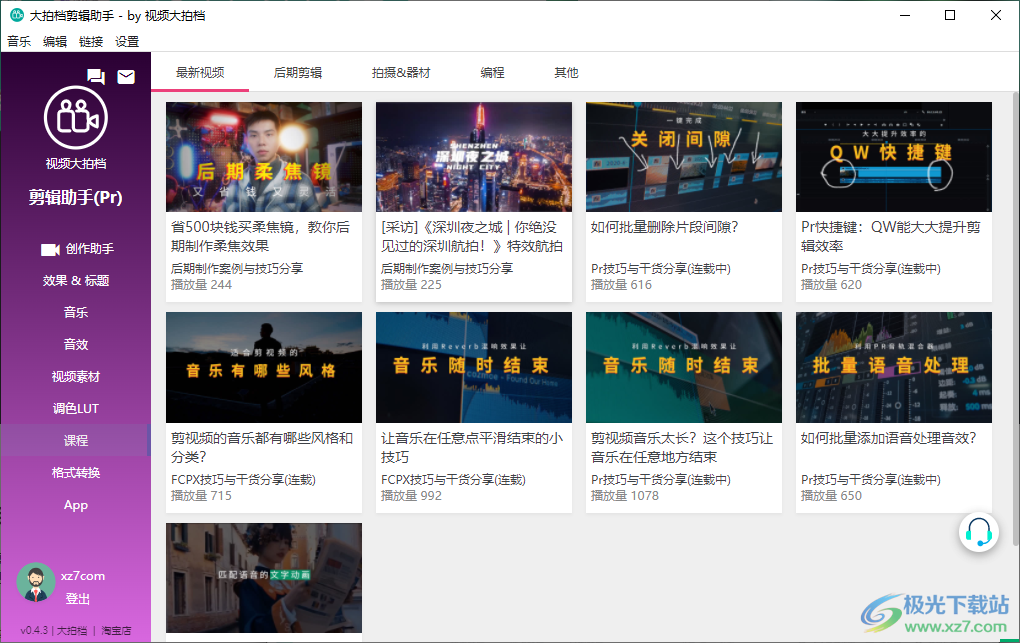1020x643 pixels.
Task: Click the xz7com username
Action: click(83, 576)
